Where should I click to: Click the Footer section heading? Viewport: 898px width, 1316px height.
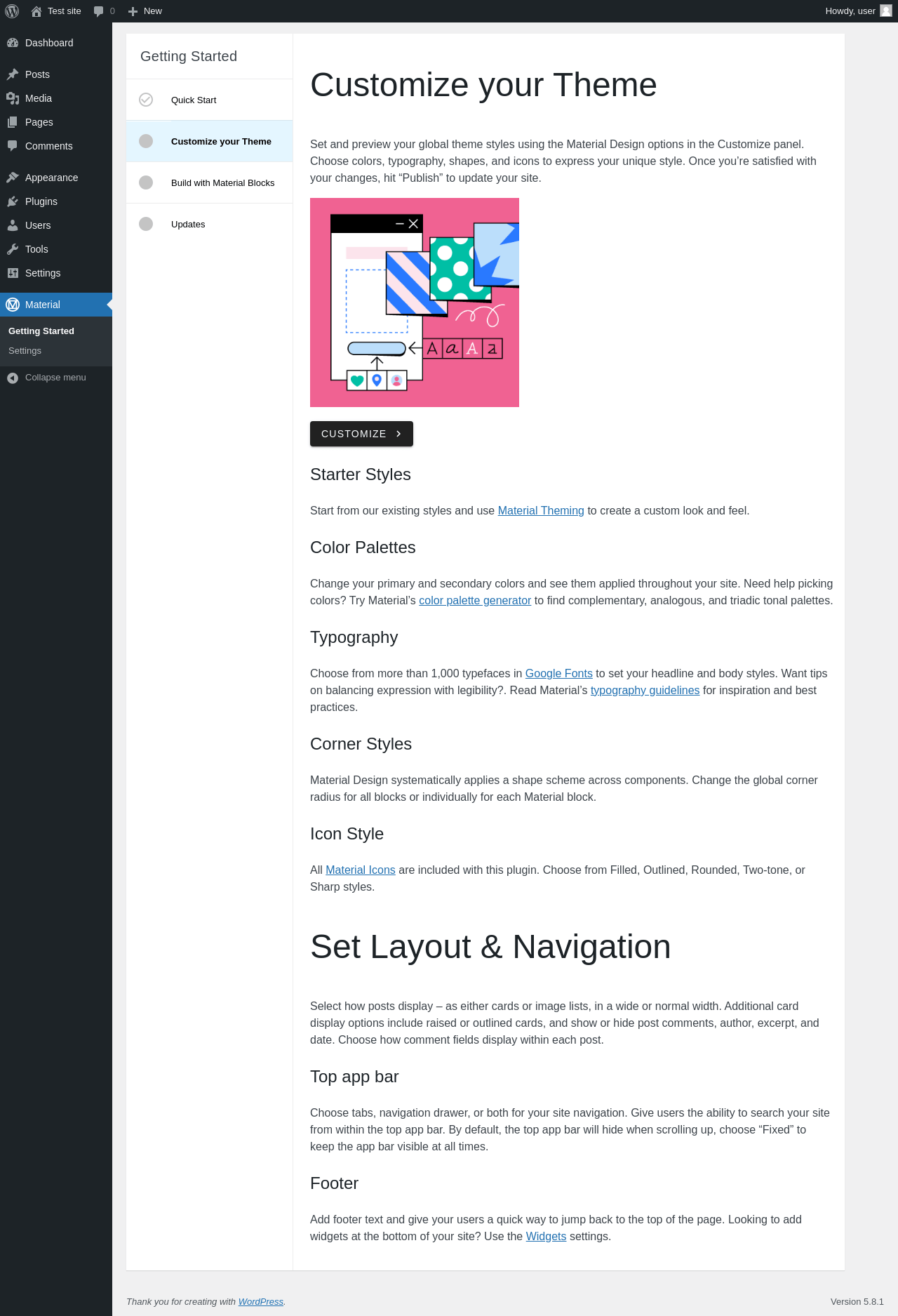click(x=334, y=1183)
